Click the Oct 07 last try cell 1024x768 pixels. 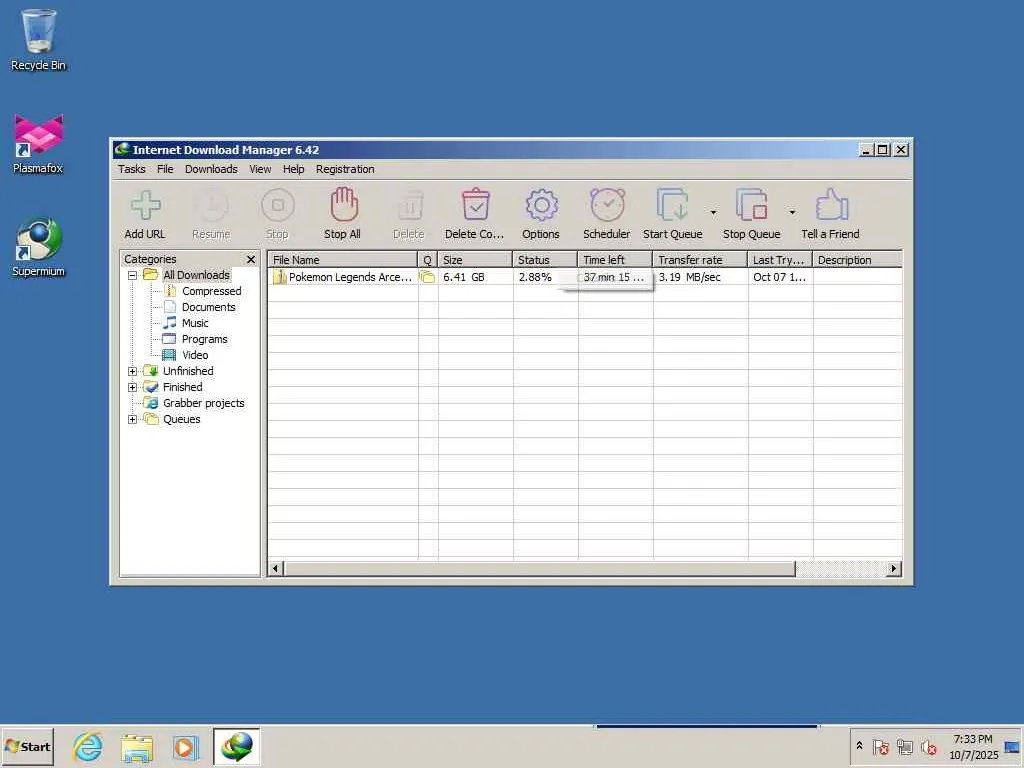779,277
